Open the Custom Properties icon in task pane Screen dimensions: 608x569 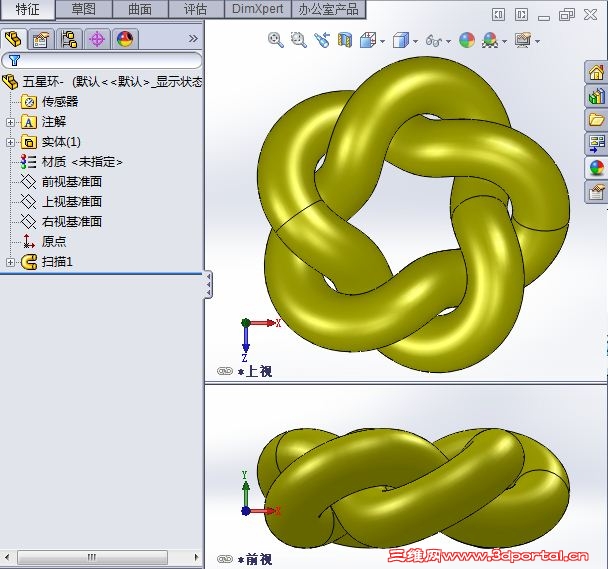coord(596,192)
